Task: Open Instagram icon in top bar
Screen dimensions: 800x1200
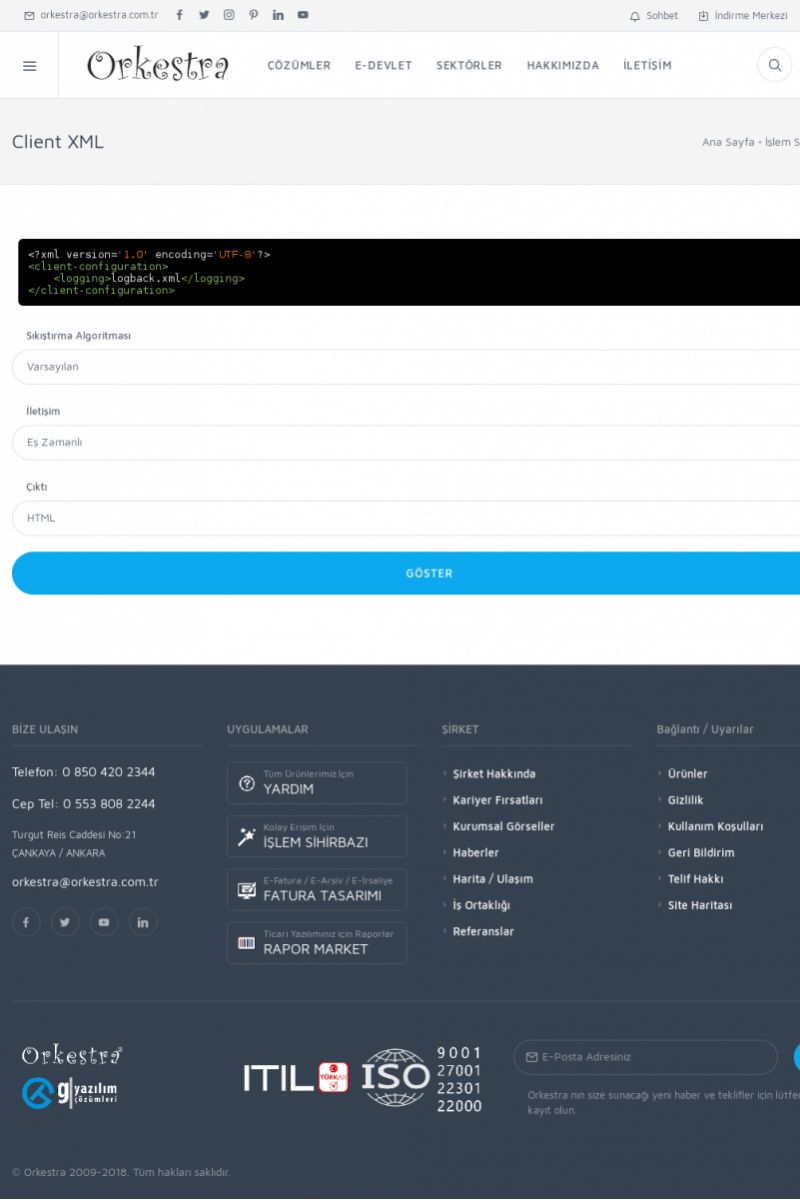Action: point(229,15)
